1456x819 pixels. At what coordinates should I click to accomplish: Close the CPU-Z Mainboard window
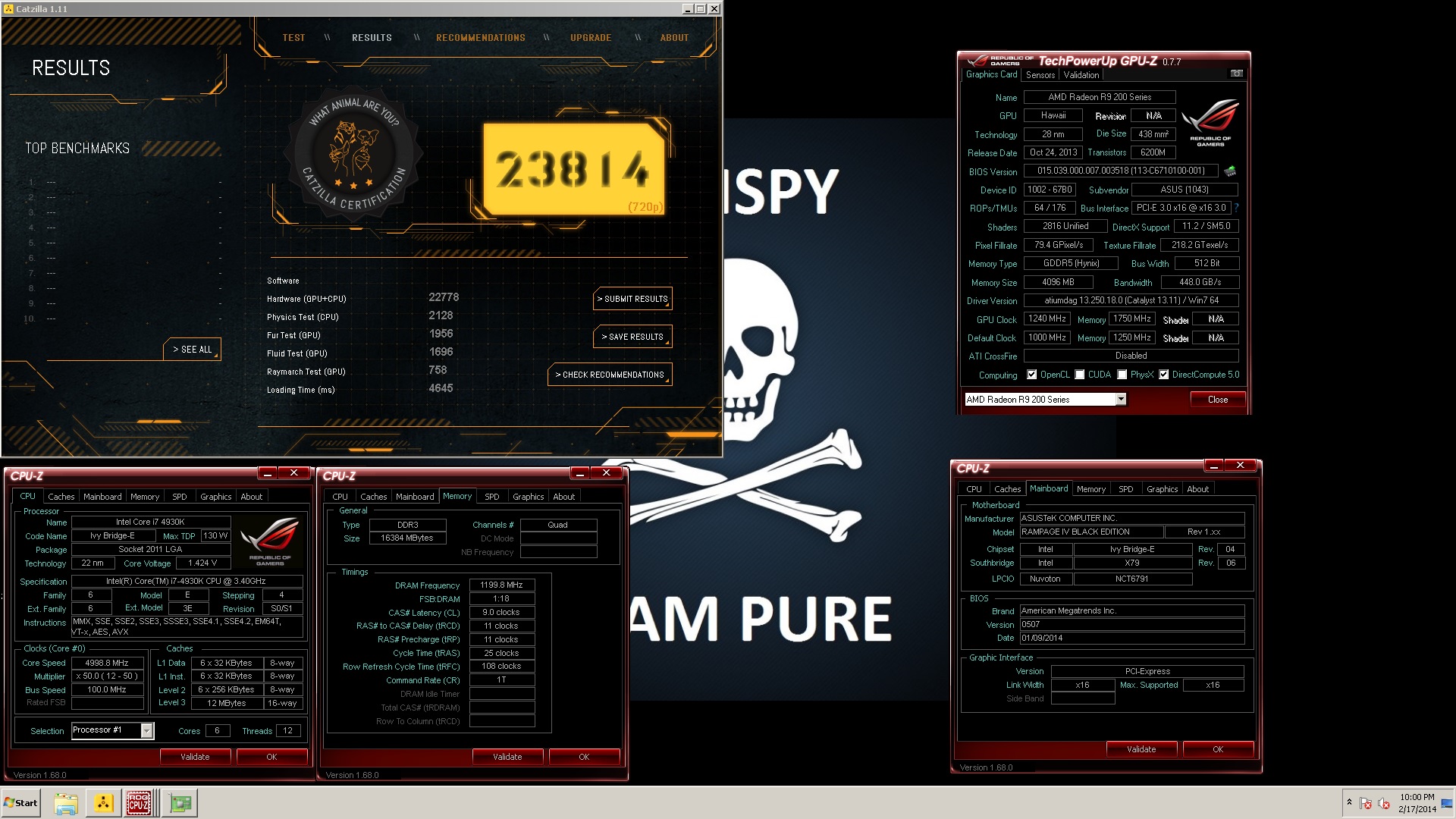click(1241, 466)
